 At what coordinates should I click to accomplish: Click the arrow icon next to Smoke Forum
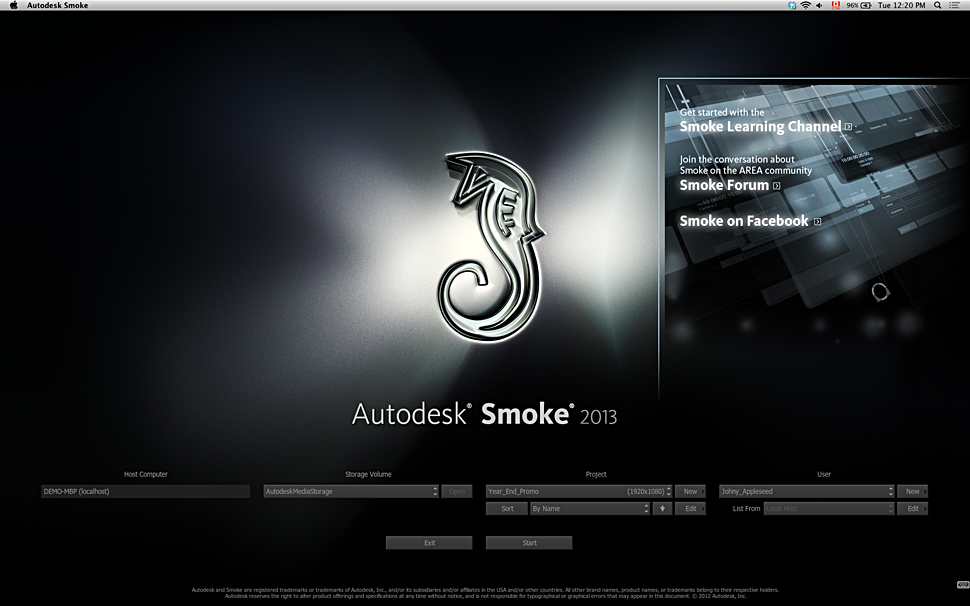tap(776, 185)
